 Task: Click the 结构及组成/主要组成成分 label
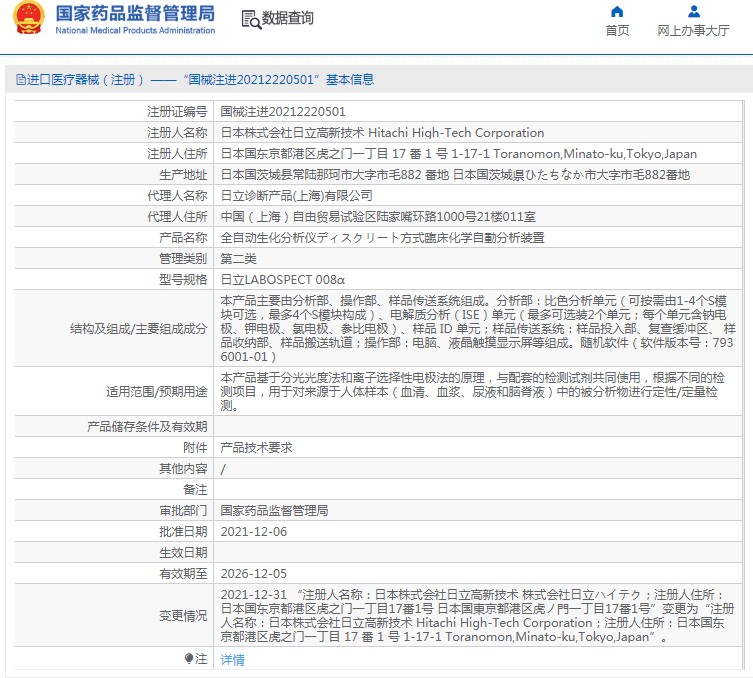point(138,328)
